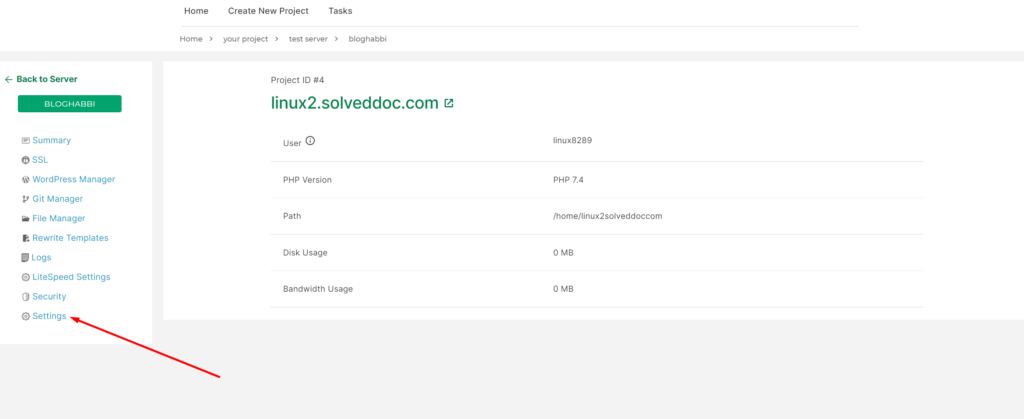1024x419 pixels.
Task: Click the SSL lock icon
Action: 25,160
